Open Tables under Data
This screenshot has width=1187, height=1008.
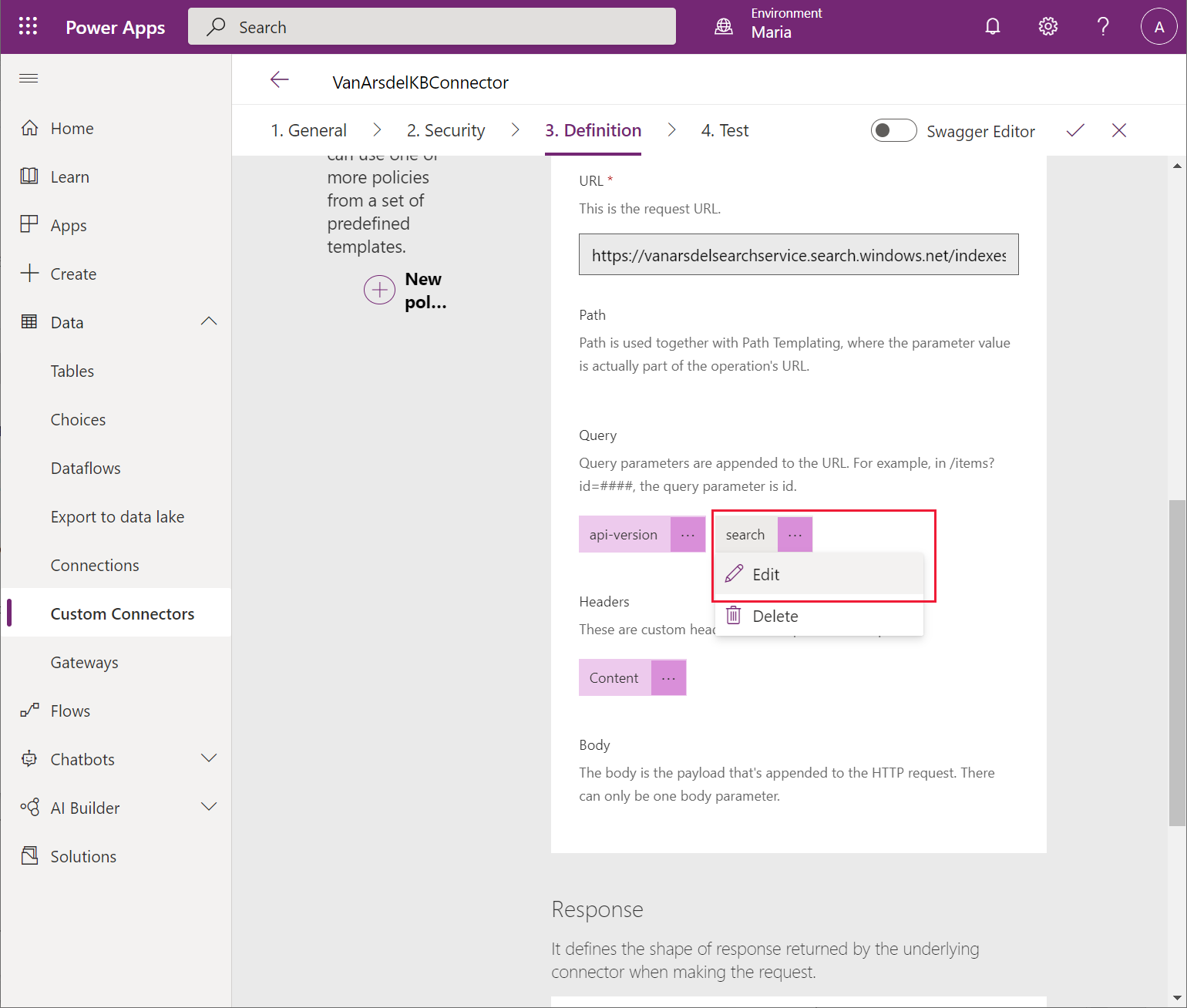coord(72,371)
